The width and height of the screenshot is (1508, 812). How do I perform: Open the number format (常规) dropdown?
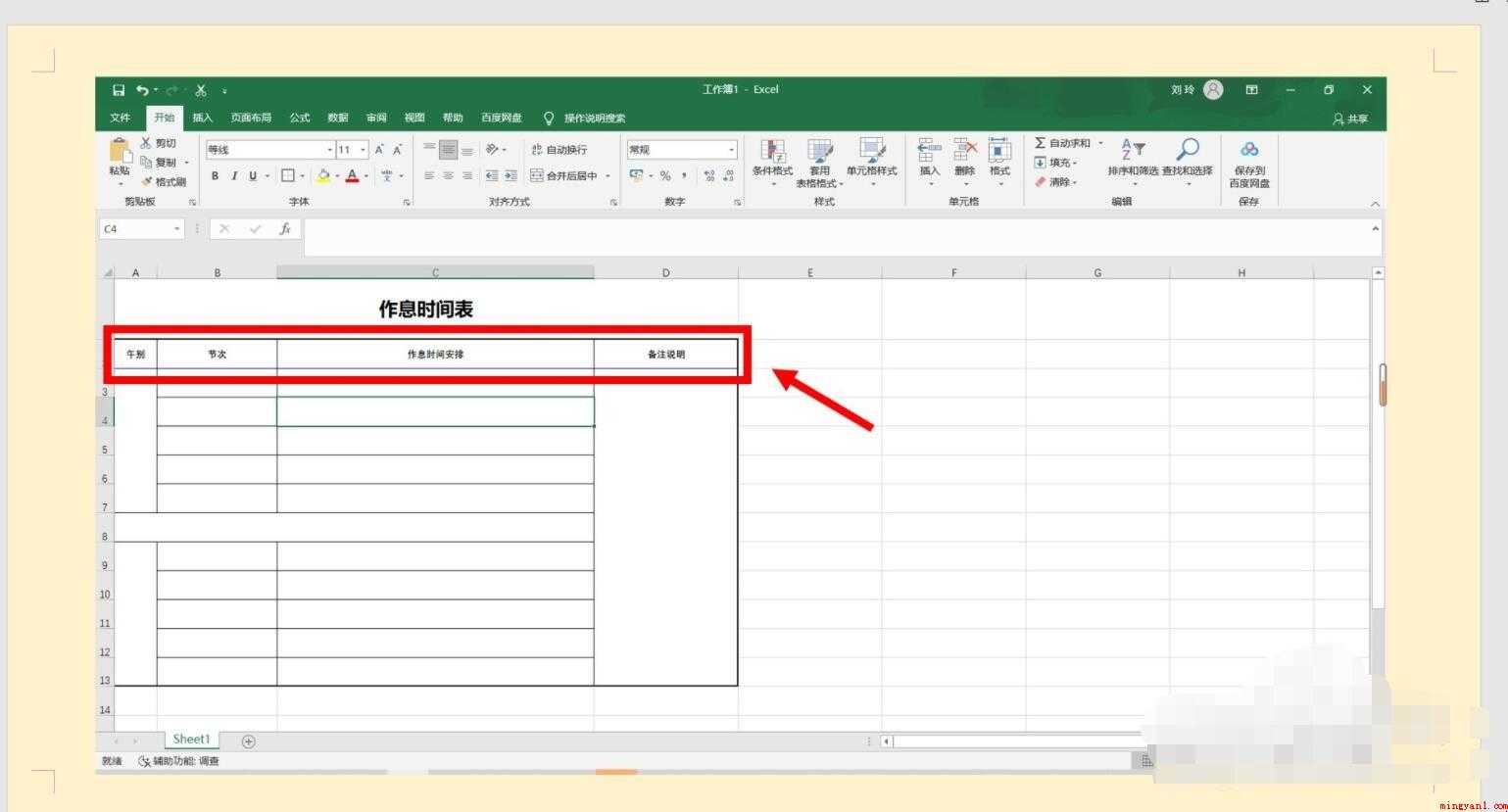[x=731, y=150]
